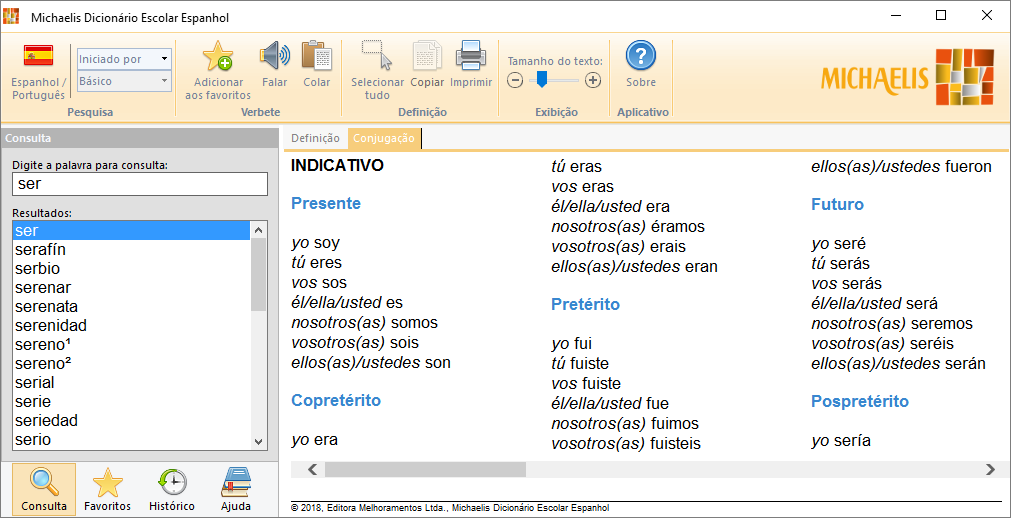
Task: Open the 'Básico' level dropdown
Action: [124, 81]
